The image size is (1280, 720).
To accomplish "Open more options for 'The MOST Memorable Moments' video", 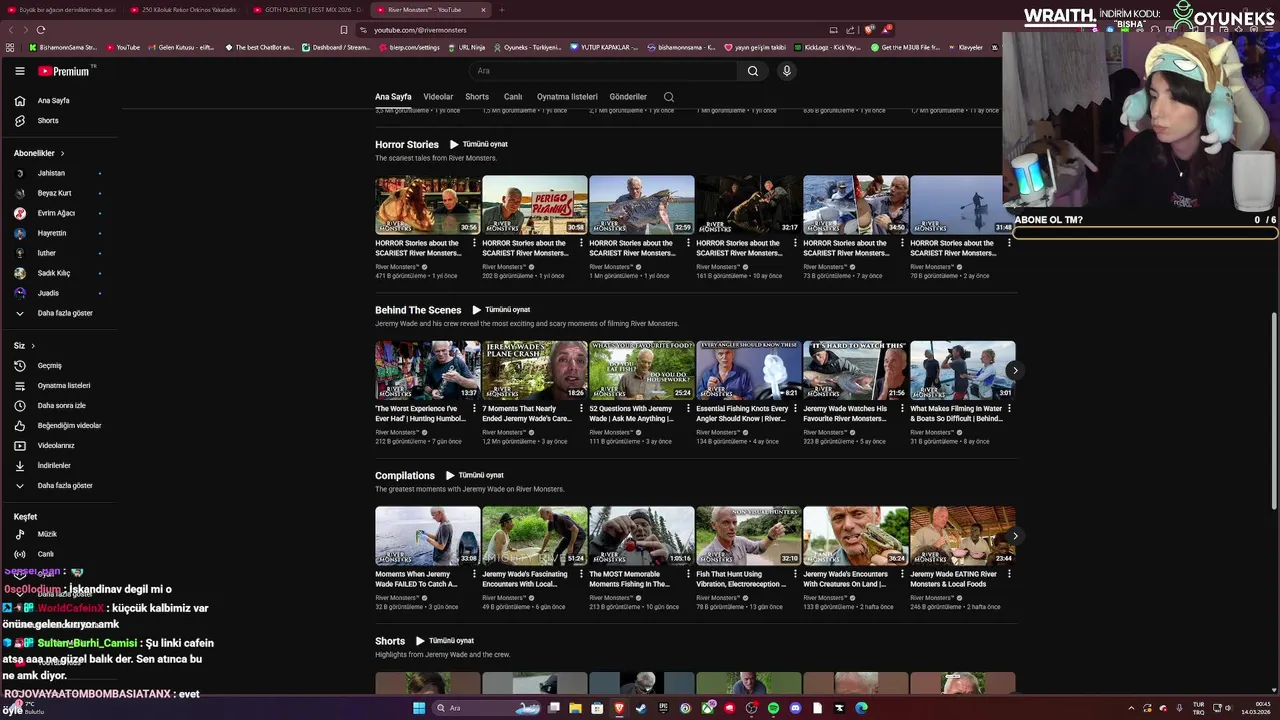I will pos(688,574).
